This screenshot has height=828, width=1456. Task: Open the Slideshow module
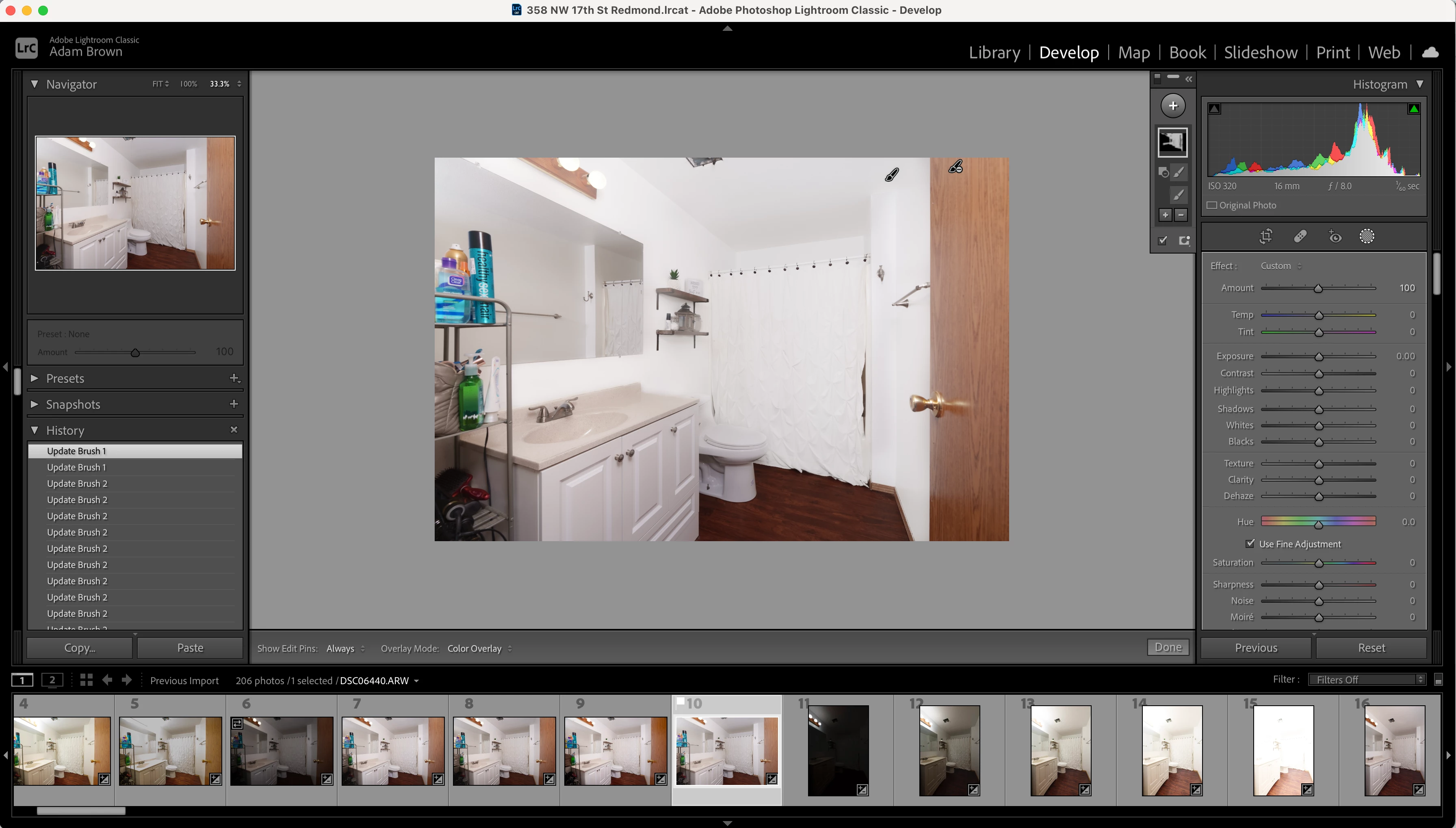[x=1261, y=52]
